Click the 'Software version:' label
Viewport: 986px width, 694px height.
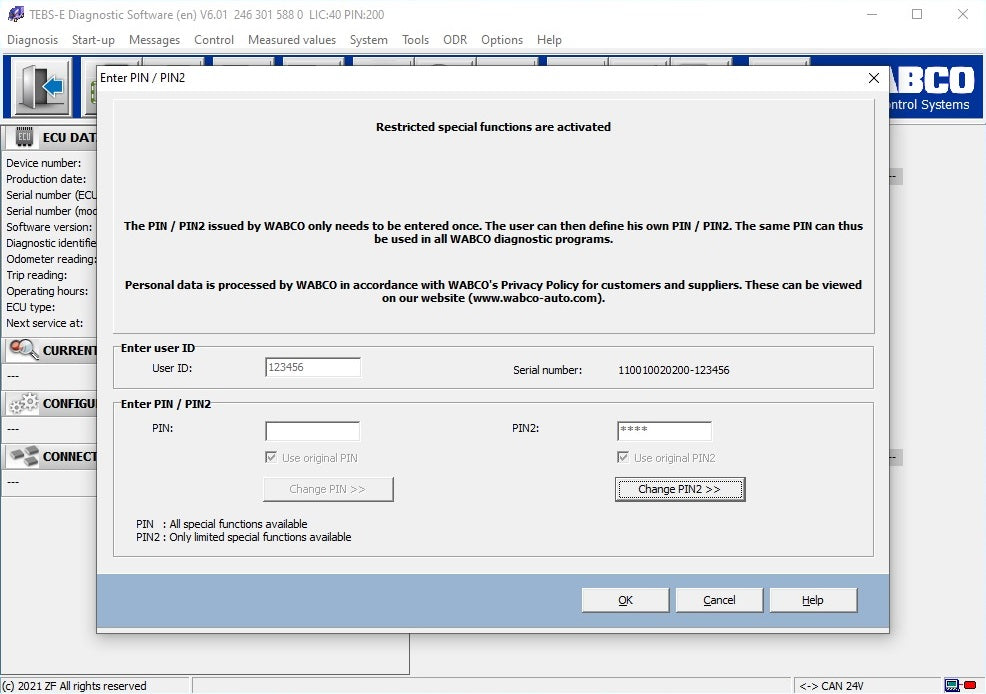(x=49, y=227)
